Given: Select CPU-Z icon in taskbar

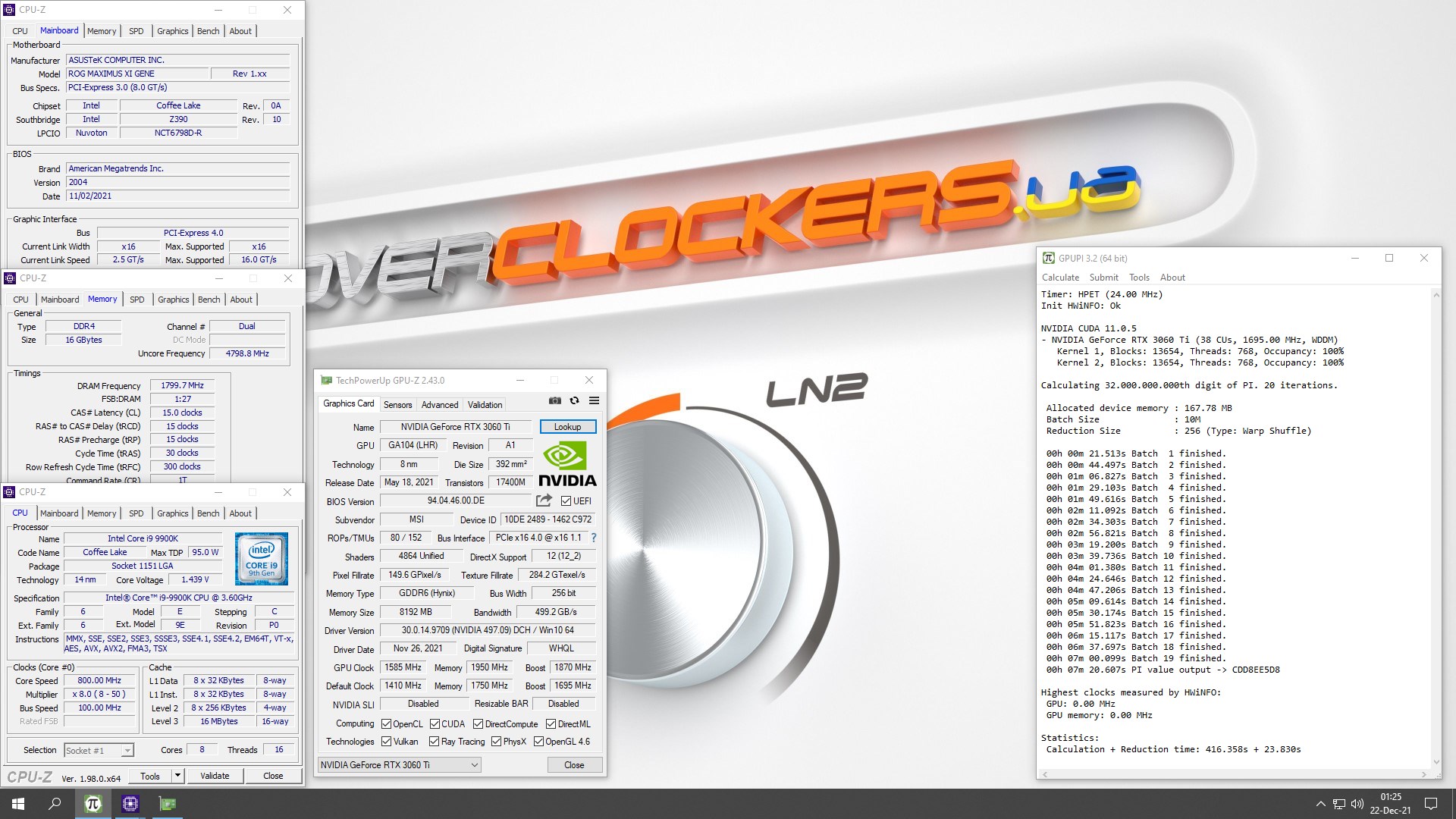Looking at the screenshot, I should pos(130,804).
